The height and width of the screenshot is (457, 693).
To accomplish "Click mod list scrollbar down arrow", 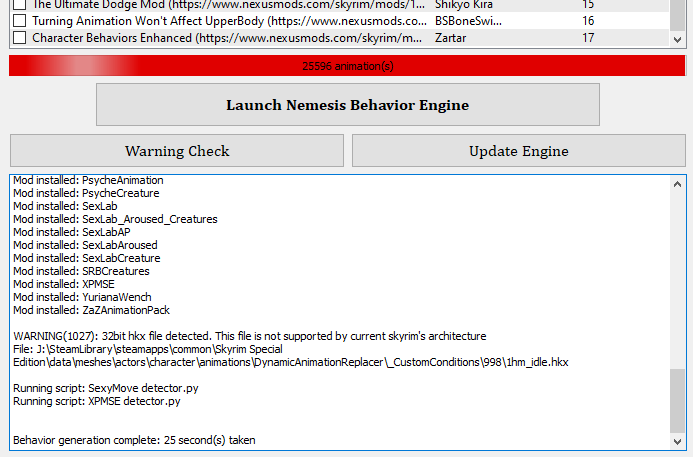I will pos(677,39).
